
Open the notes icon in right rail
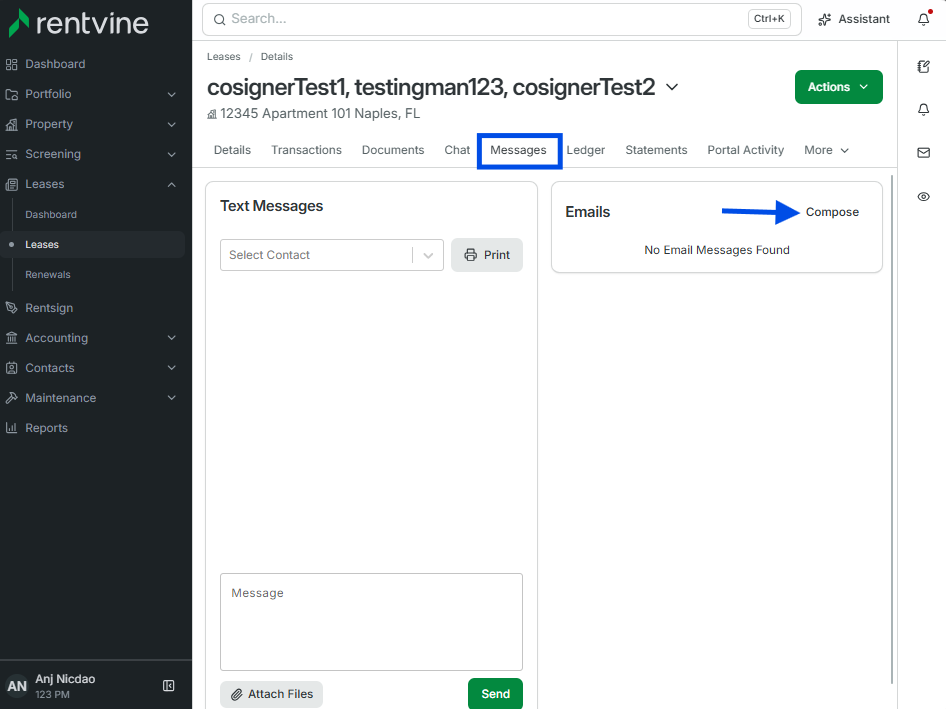pos(924,66)
